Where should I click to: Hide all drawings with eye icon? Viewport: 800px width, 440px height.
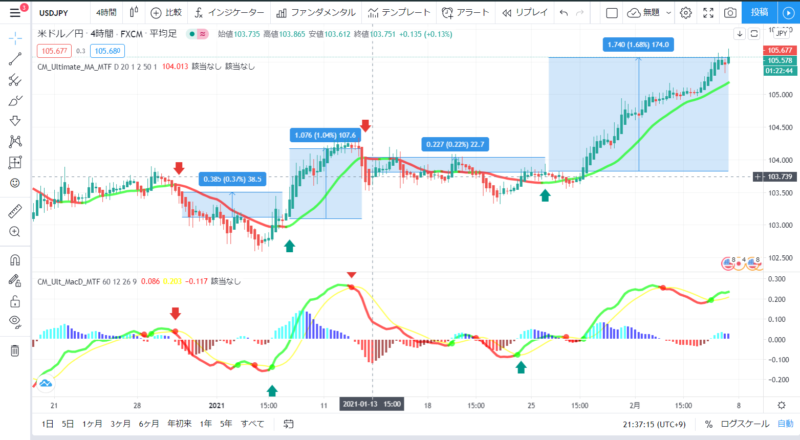15,322
